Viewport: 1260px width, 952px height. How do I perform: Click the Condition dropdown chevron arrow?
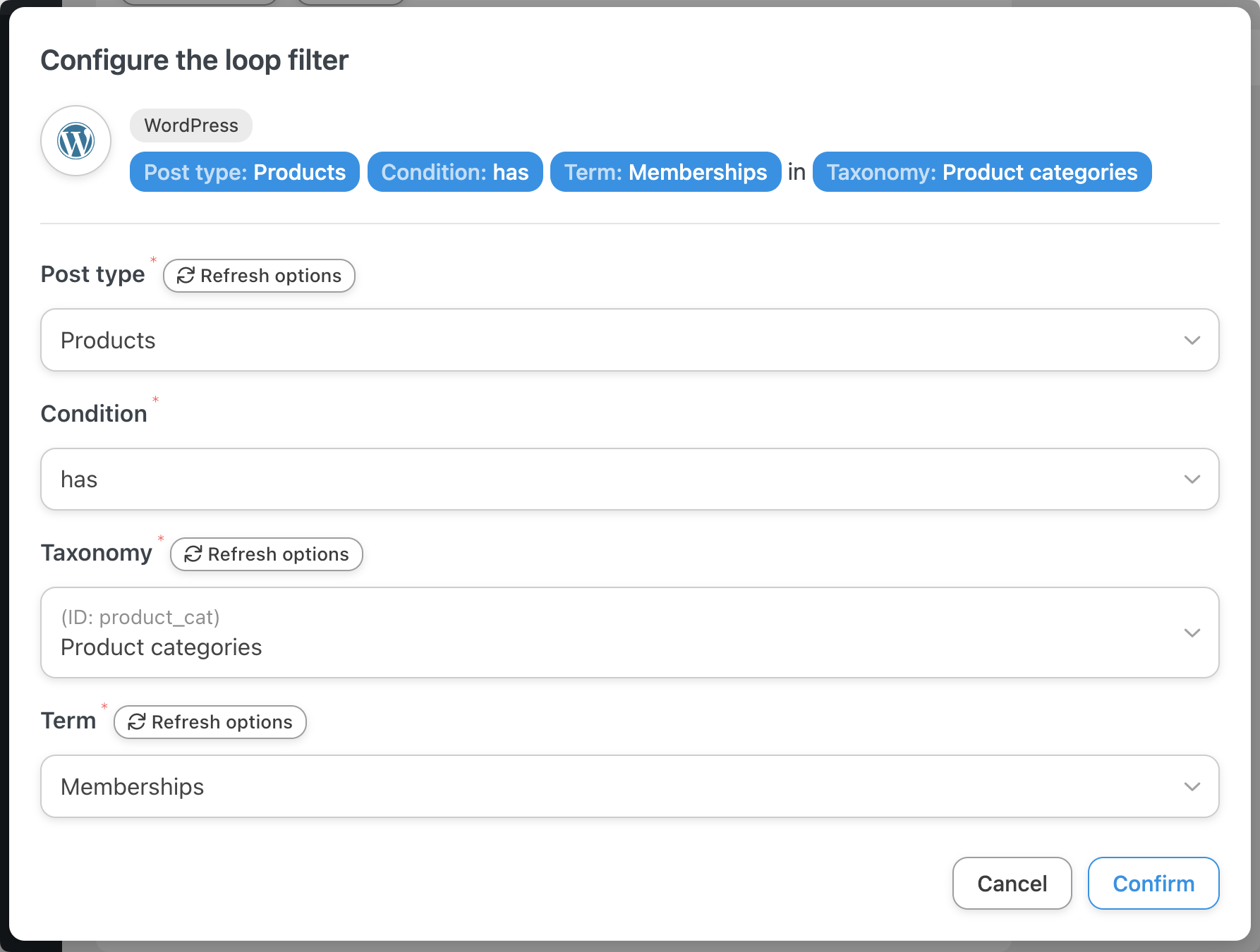tap(1192, 480)
